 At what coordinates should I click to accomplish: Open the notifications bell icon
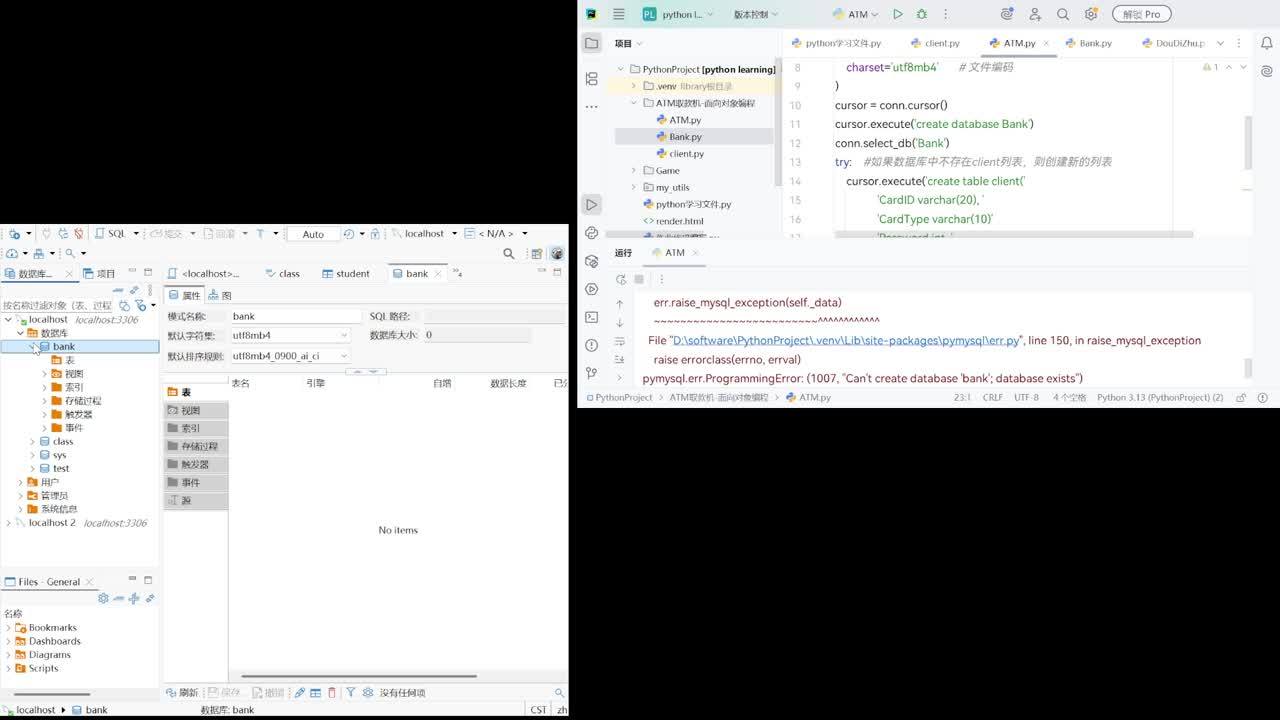[1267, 43]
